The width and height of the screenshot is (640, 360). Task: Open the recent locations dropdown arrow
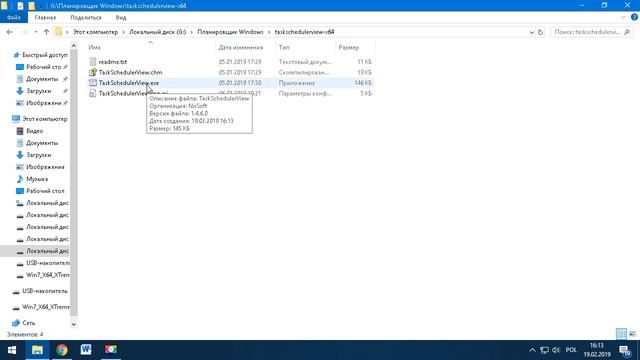click(36, 32)
